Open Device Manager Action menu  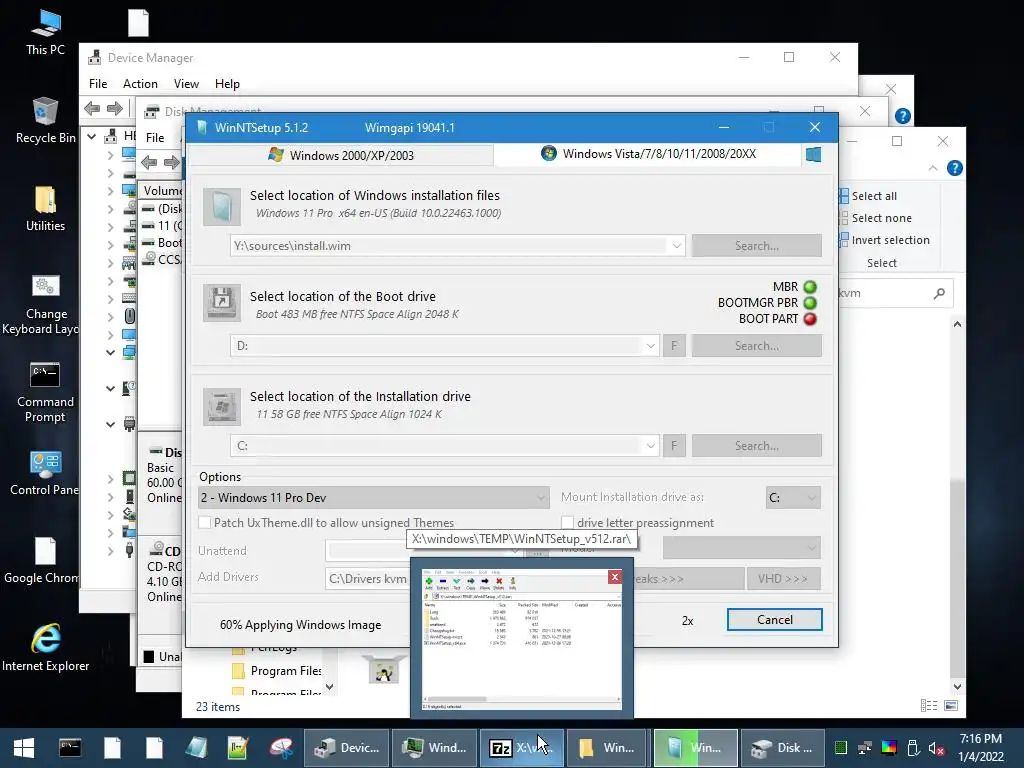point(140,84)
